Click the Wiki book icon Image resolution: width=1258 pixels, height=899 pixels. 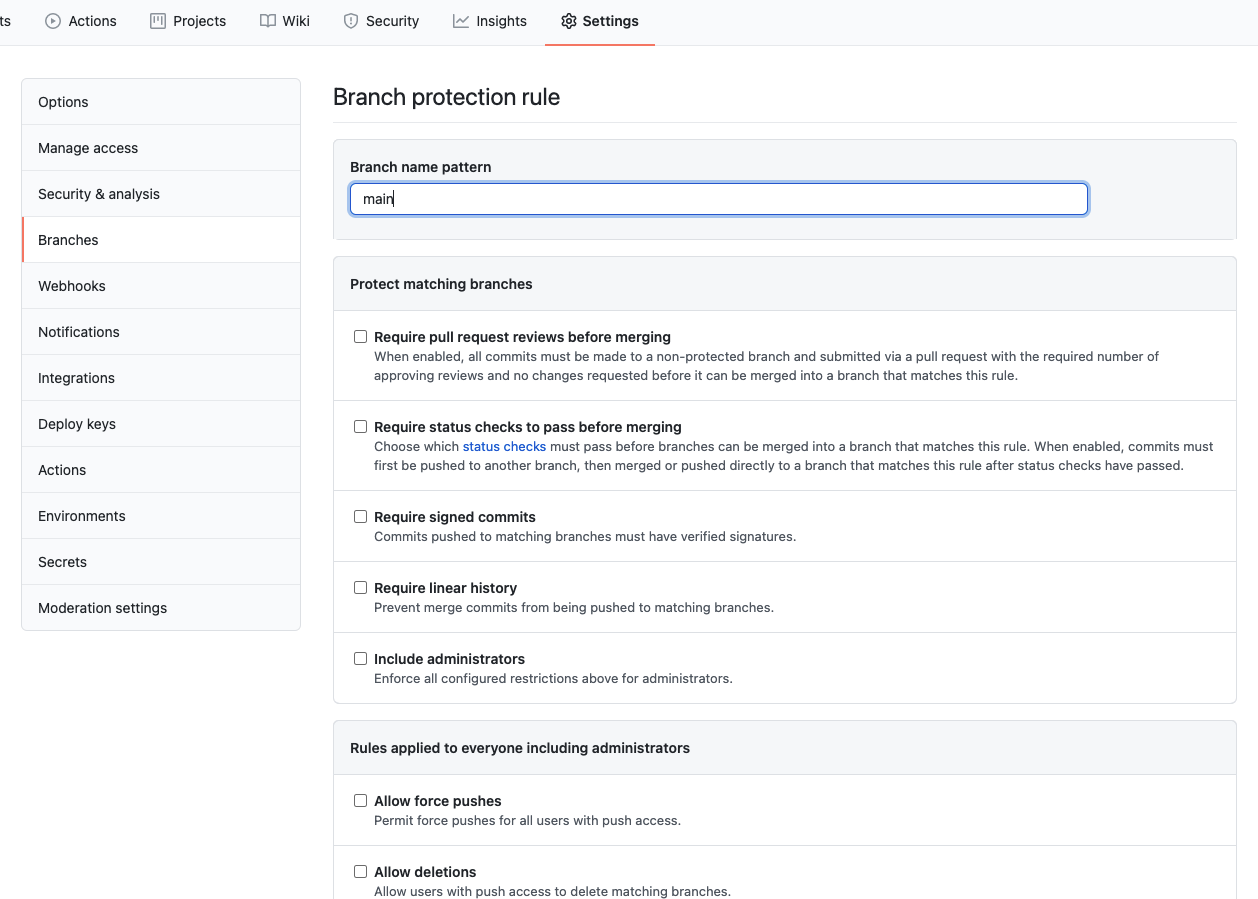coord(267,21)
